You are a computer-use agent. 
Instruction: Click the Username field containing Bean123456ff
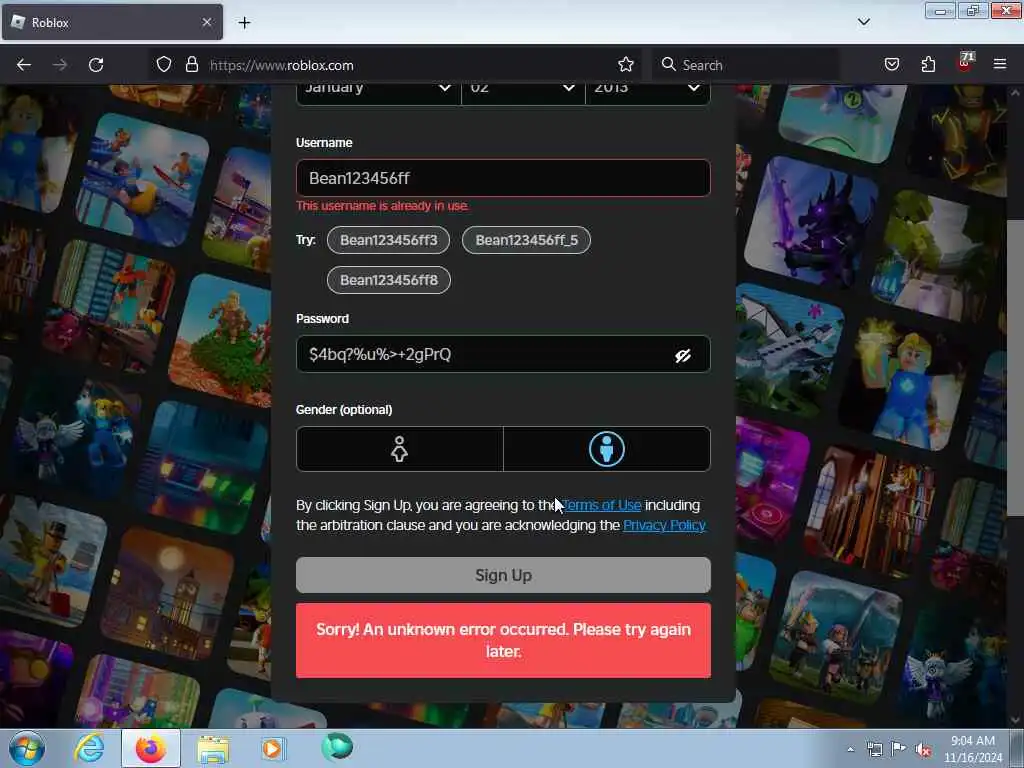503,178
